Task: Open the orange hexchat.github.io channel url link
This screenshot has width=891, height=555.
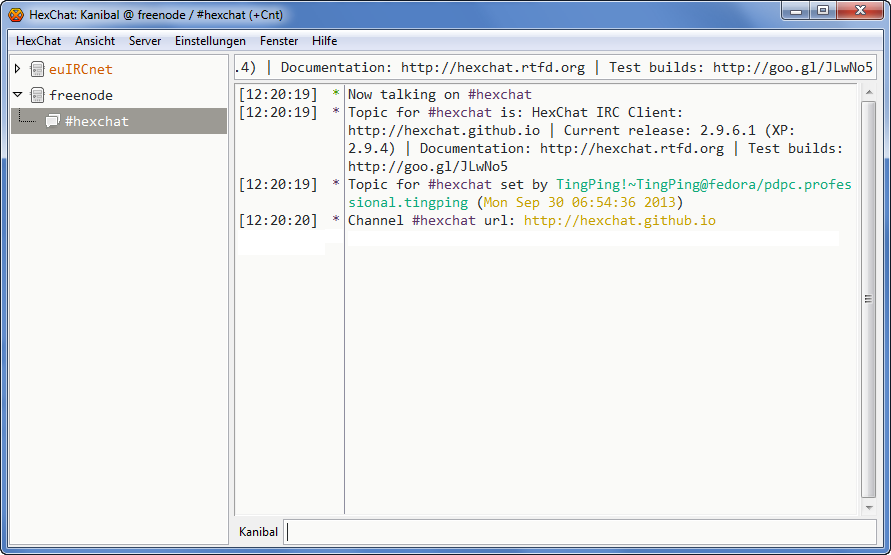Action: [x=619, y=220]
